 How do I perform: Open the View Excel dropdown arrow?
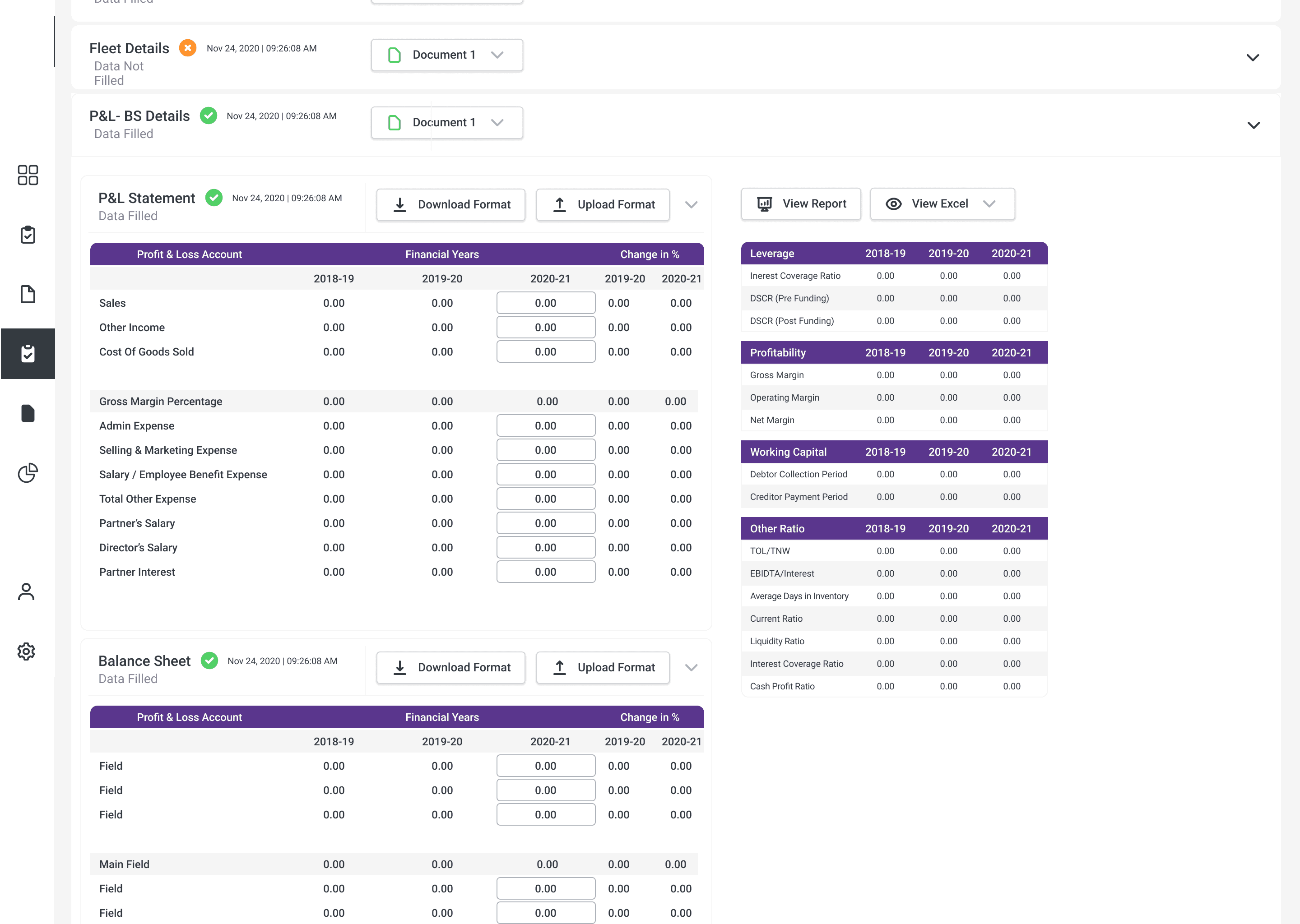(989, 203)
